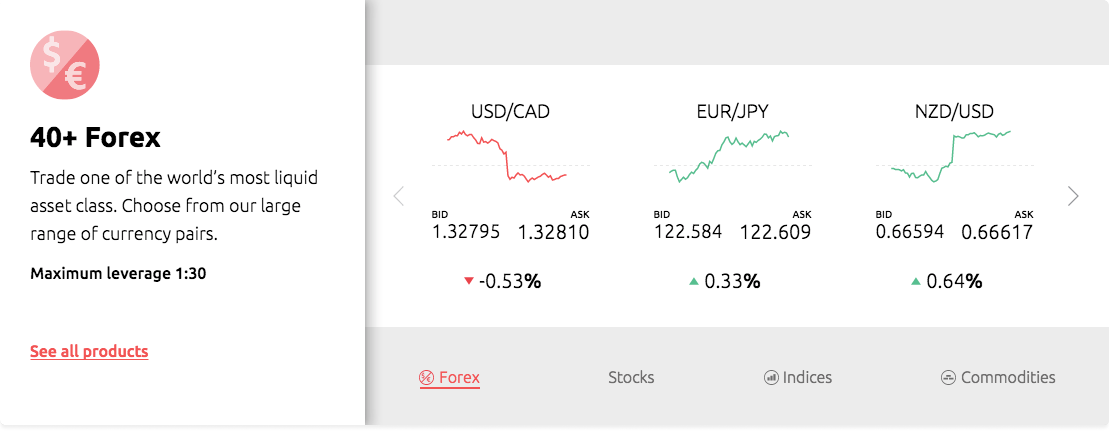This screenshot has width=1109, height=433.
Task: Click the green up triangle under EUR/JPY
Action: (694, 282)
